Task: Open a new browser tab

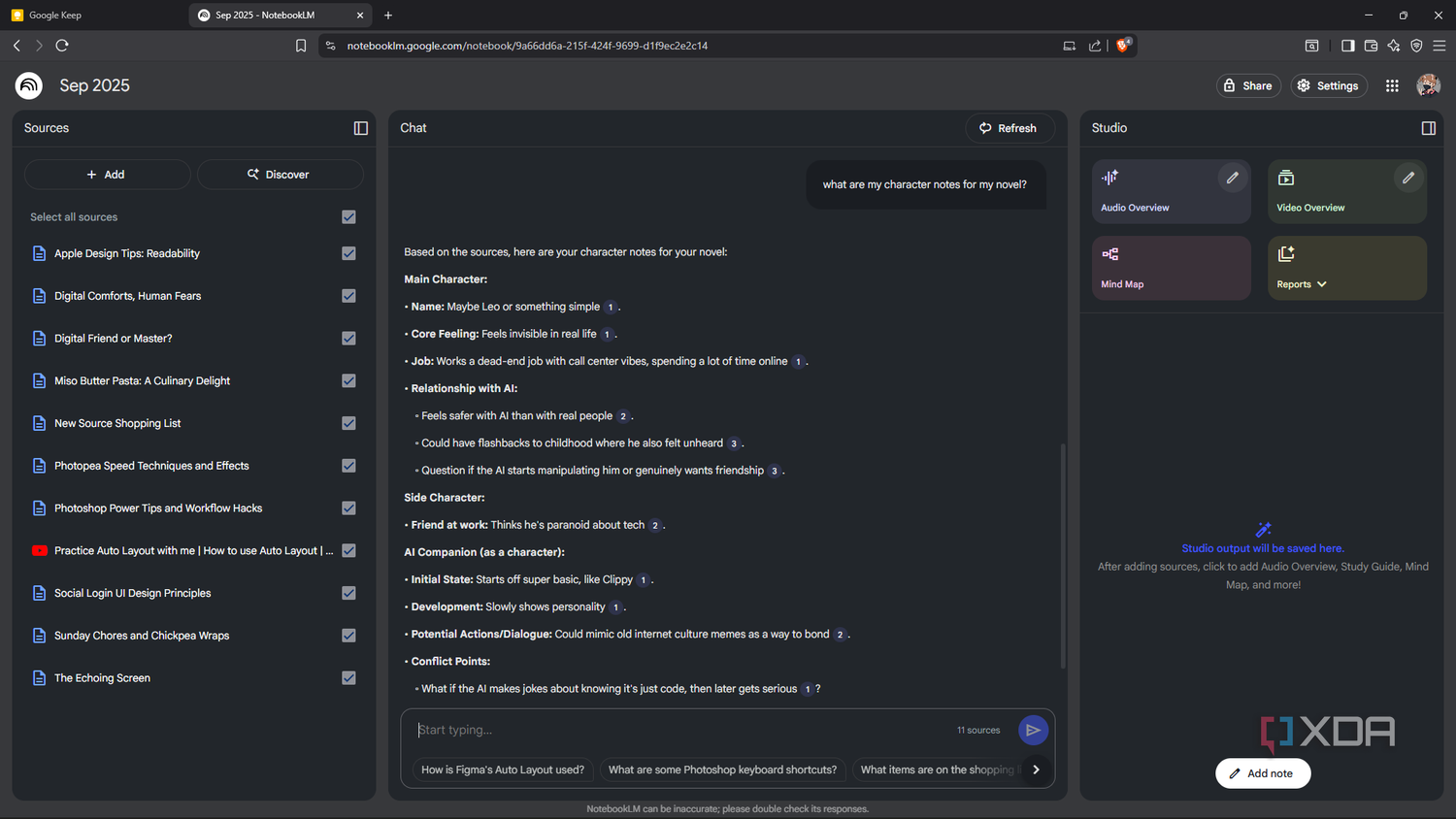Action: (388, 15)
